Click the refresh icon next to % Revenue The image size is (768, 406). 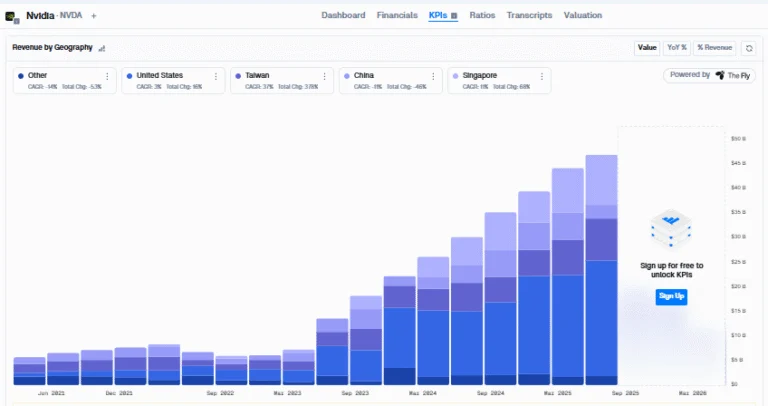(749, 48)
